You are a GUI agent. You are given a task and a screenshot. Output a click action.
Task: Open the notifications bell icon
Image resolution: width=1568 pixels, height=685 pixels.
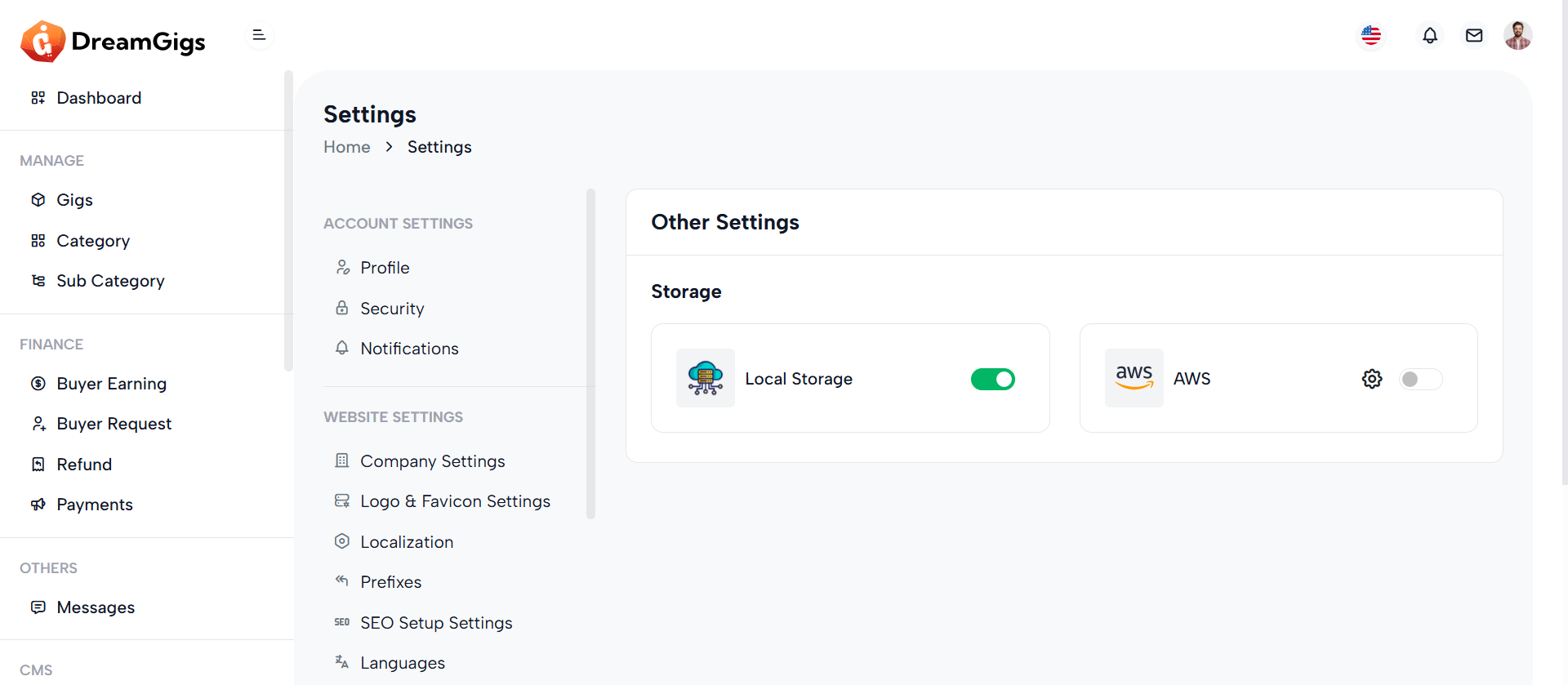pyautogui.click(x=1429, y=35)
